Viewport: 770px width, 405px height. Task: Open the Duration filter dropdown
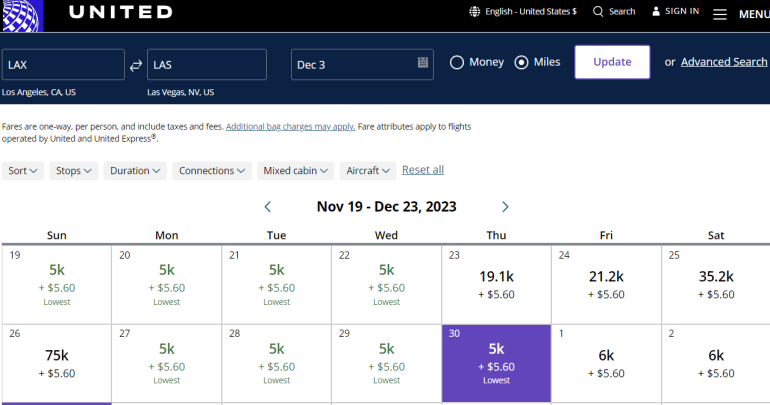pyautogui.click(x=136, y=171)
